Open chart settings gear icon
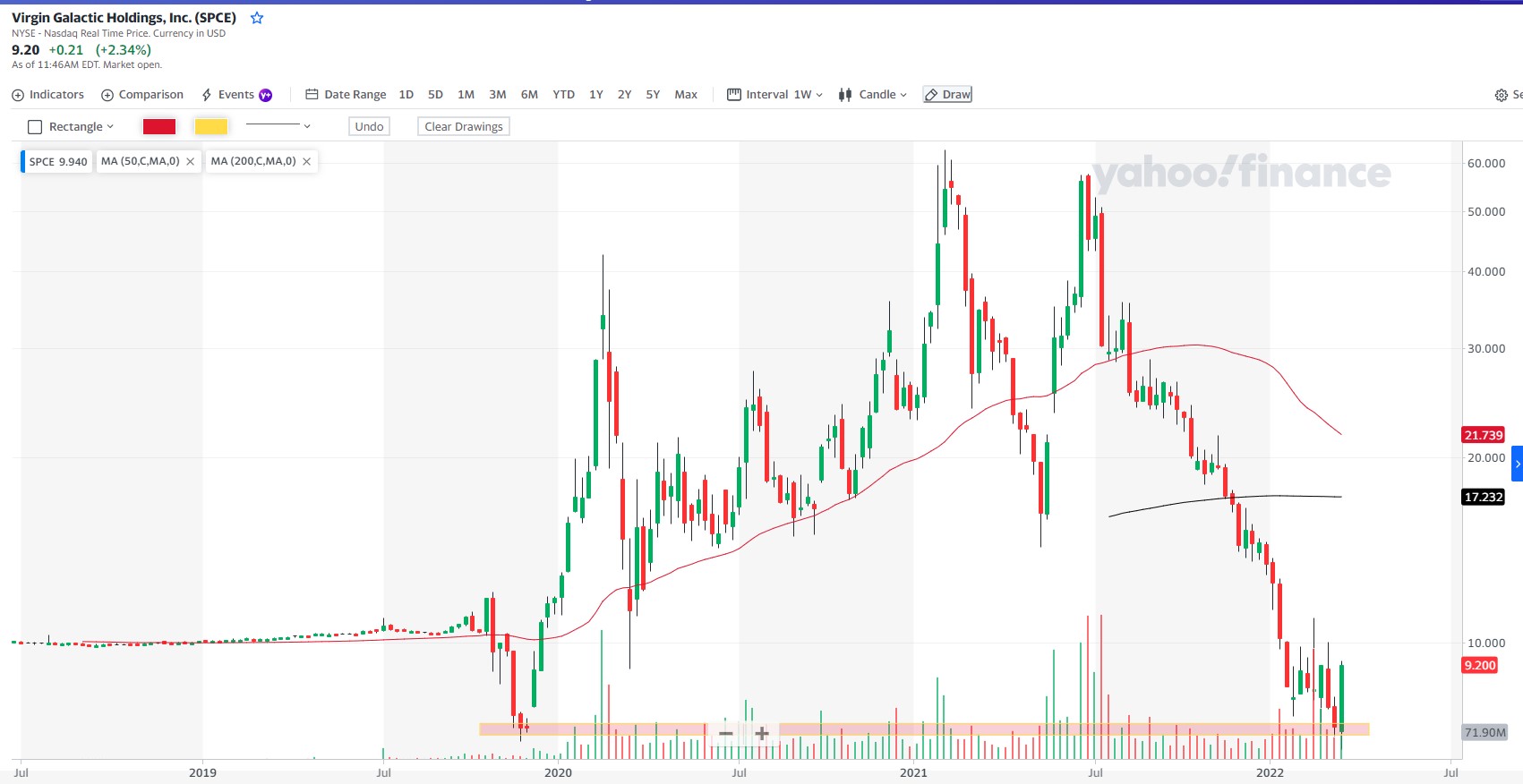 pos(1502,95)
